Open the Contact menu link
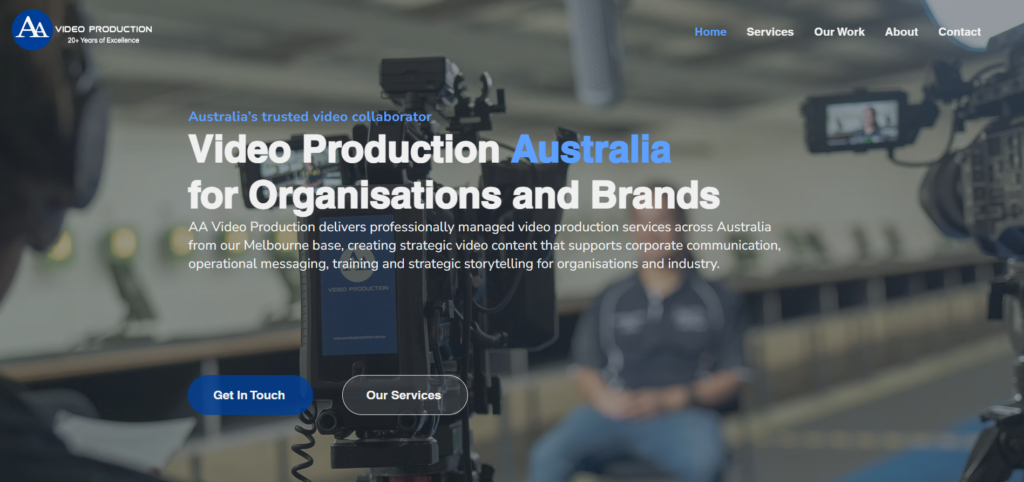 [x=959, y=32]
